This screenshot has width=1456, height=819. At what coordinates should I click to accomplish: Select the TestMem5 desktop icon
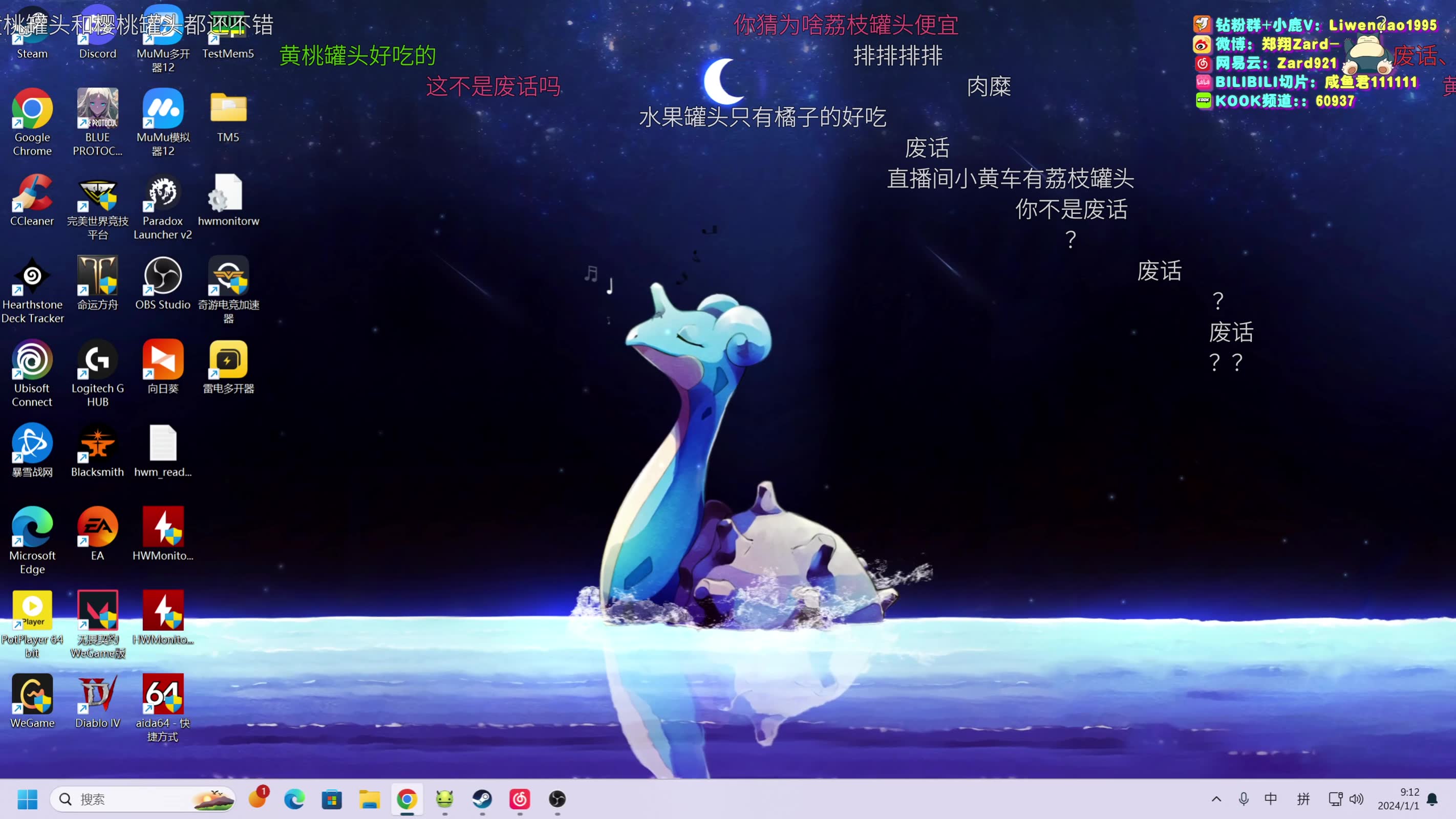coord(228,33)
